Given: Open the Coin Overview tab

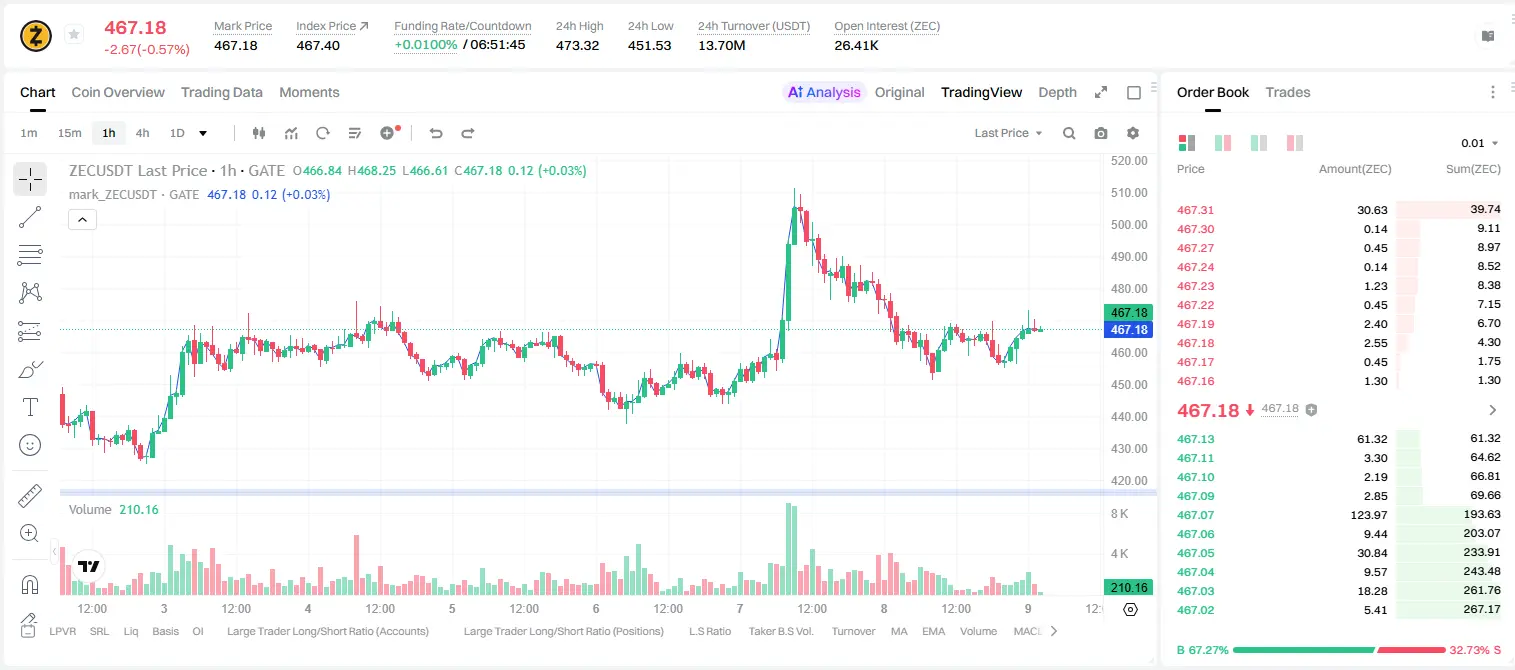Looking at the screenshot, I should tap(118, 92).
